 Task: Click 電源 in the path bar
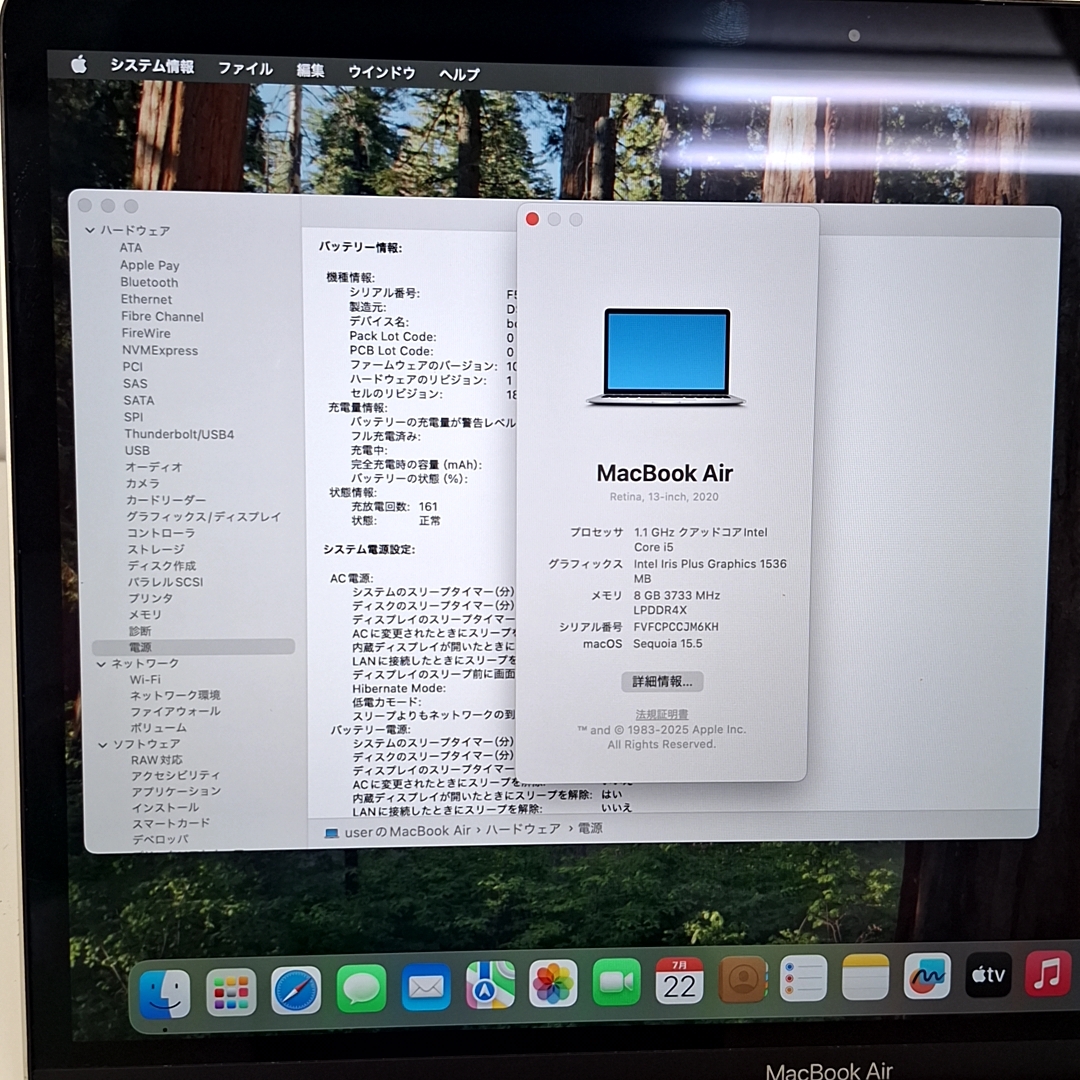pos(590,828)
